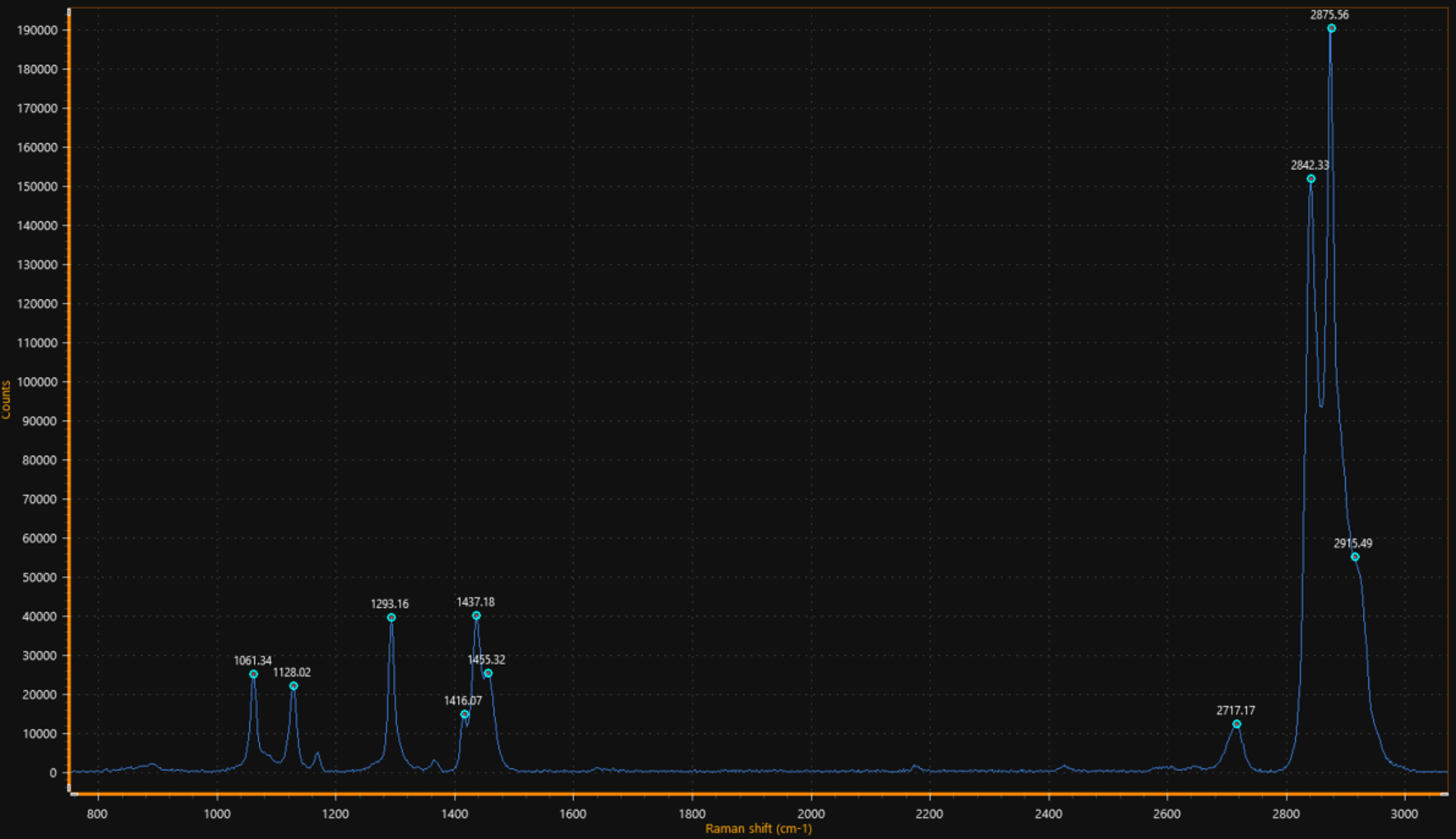Click the 2842.33 peak label text
Viewport: 1456px width, 839px height.
tap(1310, 165)
